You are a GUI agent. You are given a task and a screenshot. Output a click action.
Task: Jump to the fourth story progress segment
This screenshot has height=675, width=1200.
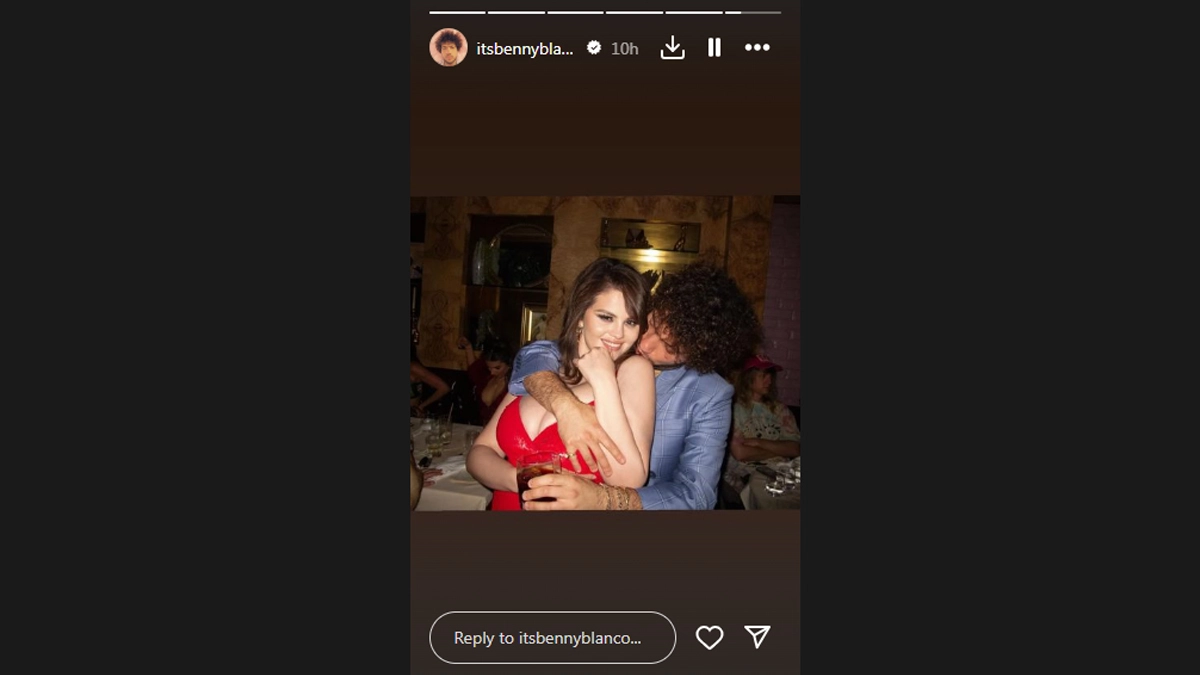(634, 12)
